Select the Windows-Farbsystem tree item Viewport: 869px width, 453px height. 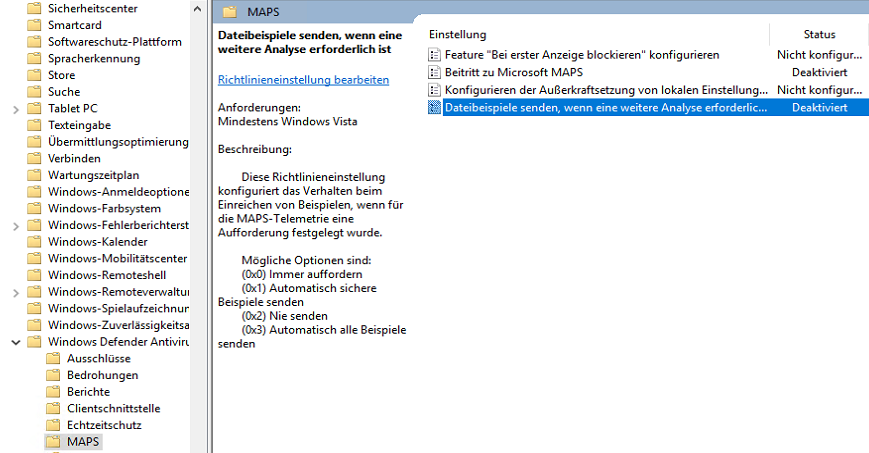tap(104, 208)
